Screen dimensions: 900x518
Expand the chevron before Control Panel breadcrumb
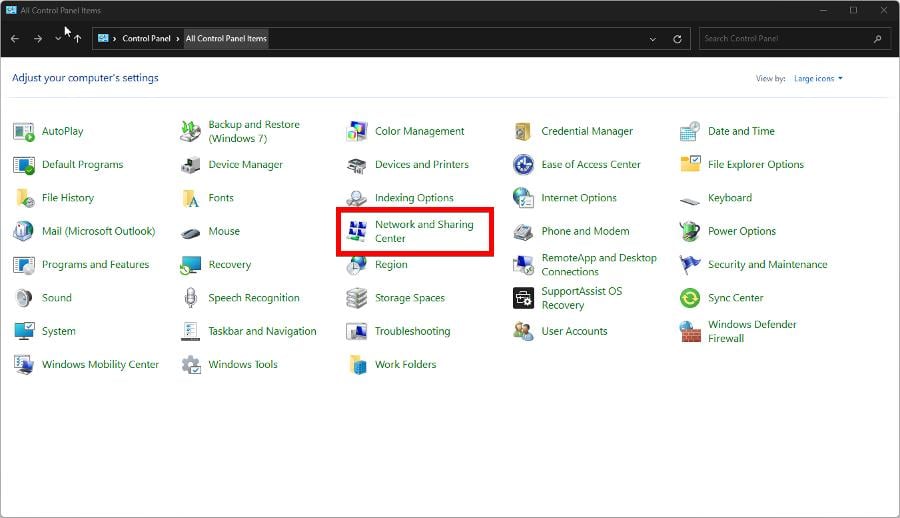tap(115, 38)
